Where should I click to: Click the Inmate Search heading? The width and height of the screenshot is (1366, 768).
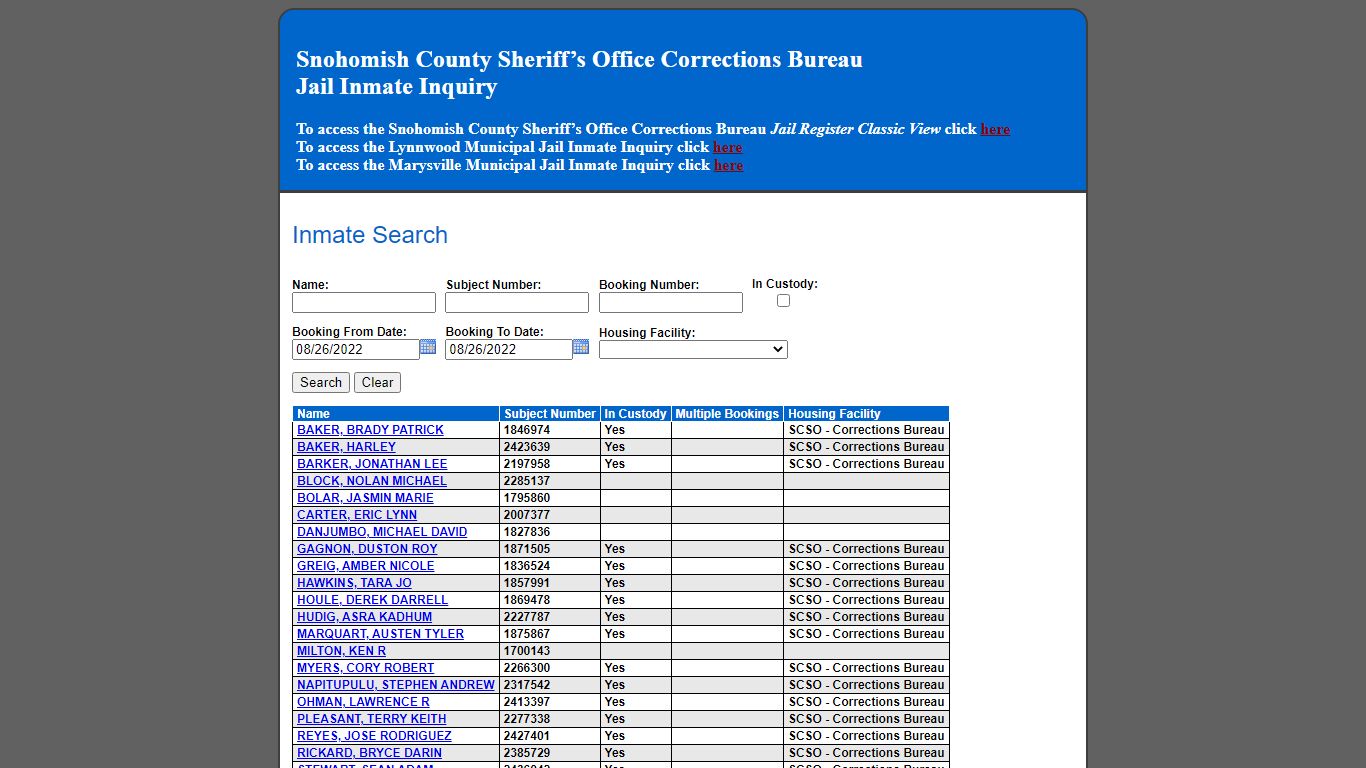coord(370,235)
